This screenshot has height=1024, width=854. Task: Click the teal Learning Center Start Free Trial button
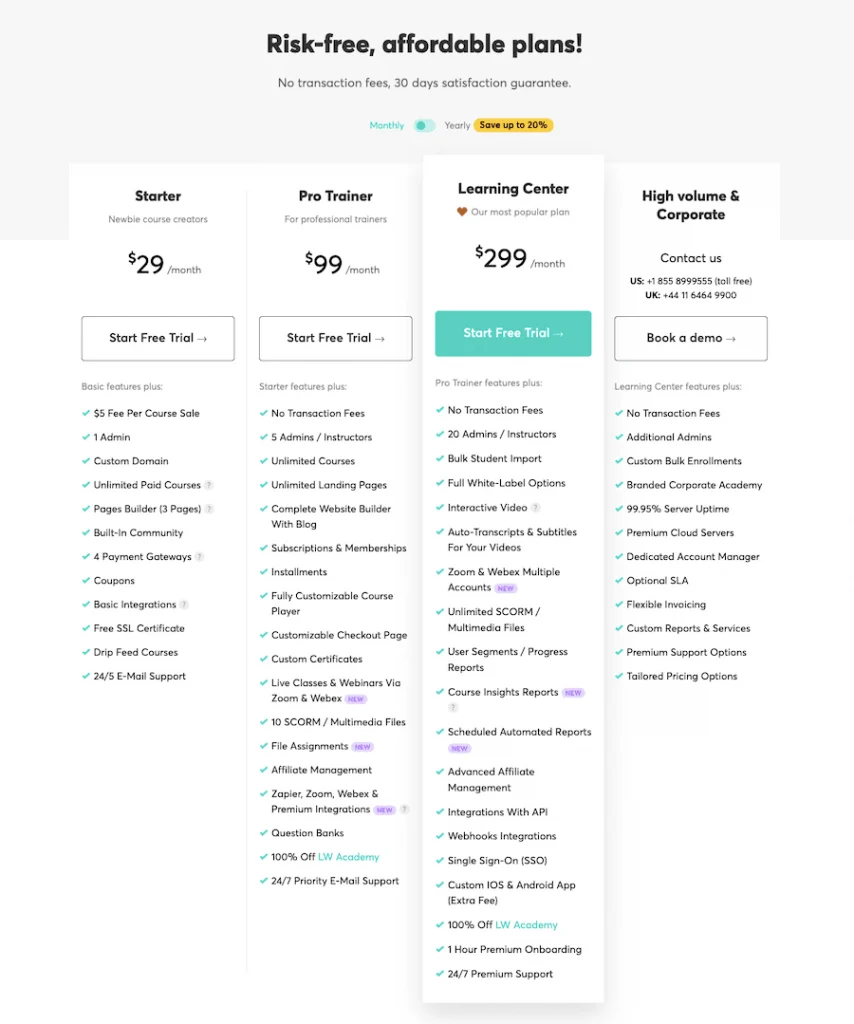tap(513, 333)
